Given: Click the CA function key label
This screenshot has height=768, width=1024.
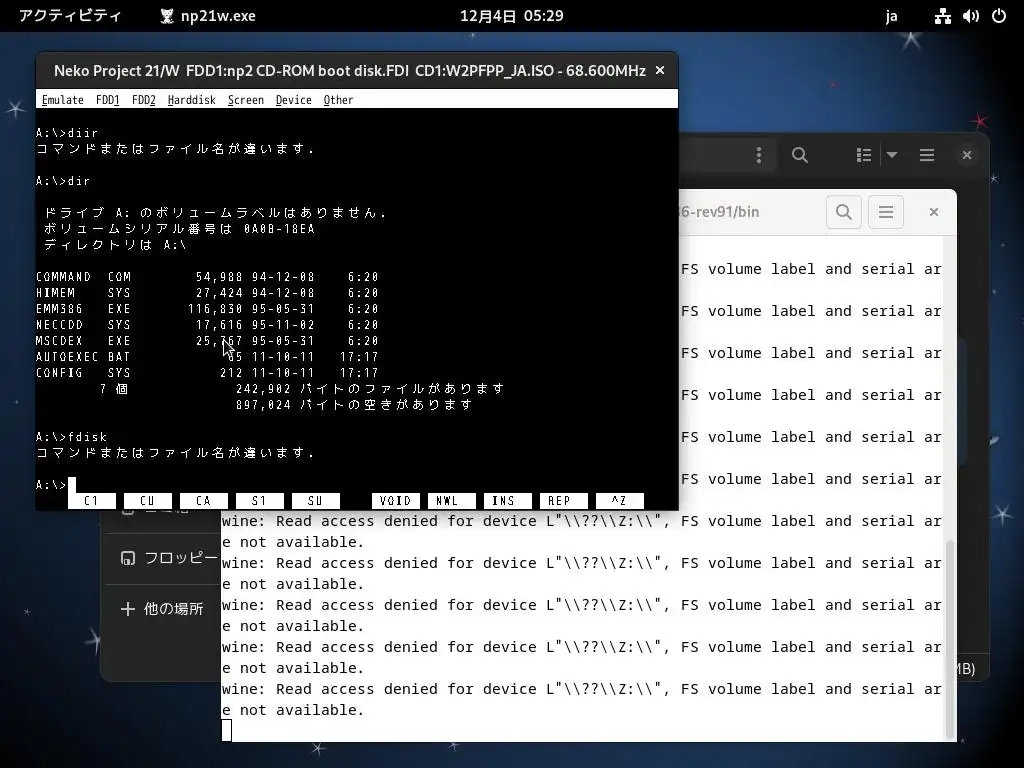Looking at the screenshot, I should point(204,501).
